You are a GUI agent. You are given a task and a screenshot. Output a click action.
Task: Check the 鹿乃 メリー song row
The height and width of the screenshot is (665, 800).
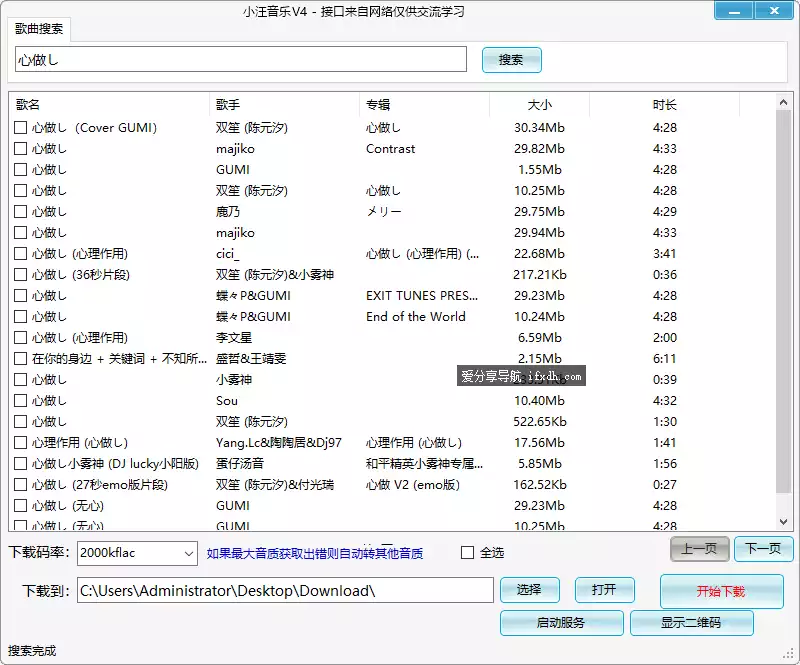(x=20, y=211)
